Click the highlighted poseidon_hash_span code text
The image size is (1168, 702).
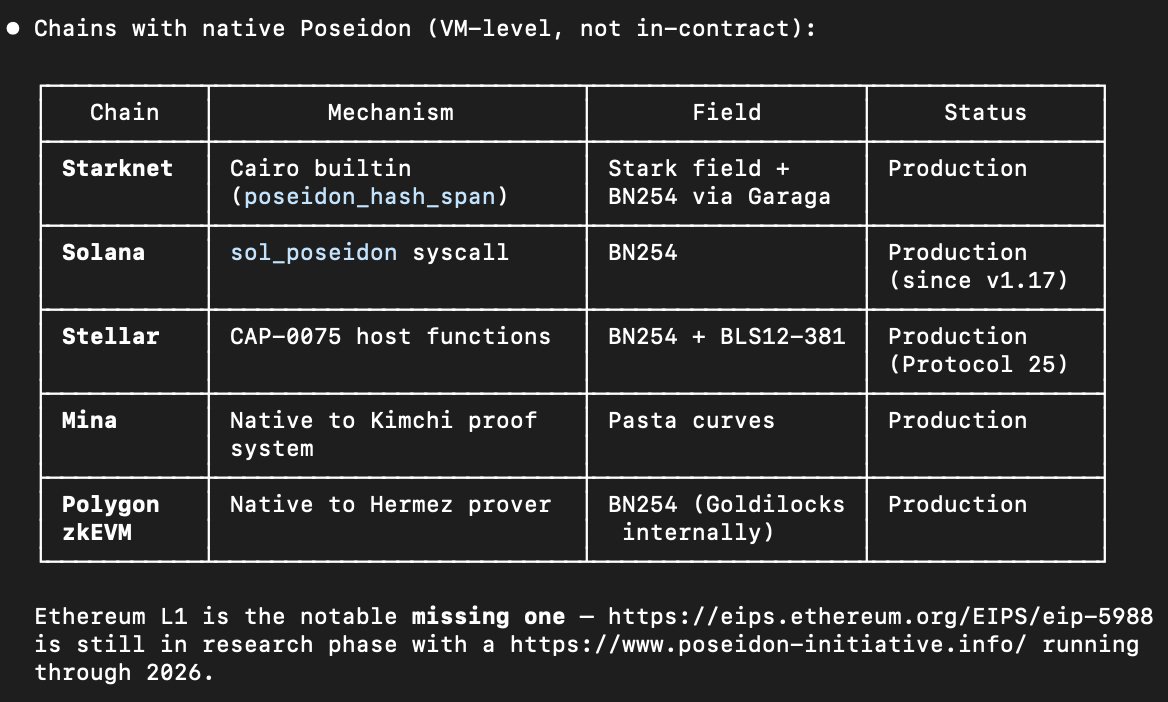(x=369, y=196)
